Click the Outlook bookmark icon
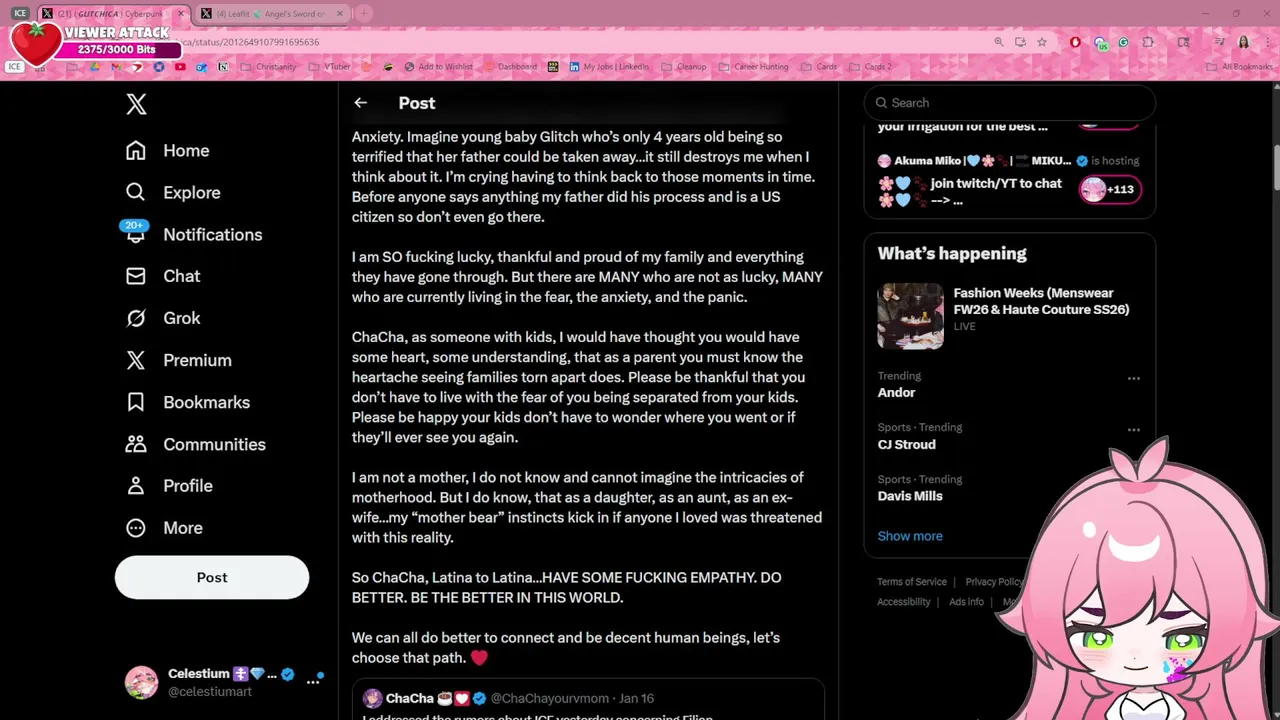The width and height of the screenshot is (1280, 720). click(x=201, y=67)
